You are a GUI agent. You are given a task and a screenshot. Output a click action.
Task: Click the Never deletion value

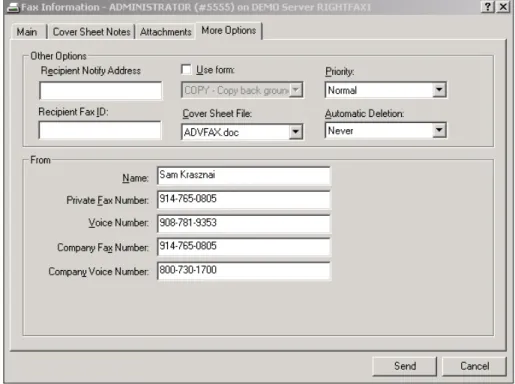[340, 131]
